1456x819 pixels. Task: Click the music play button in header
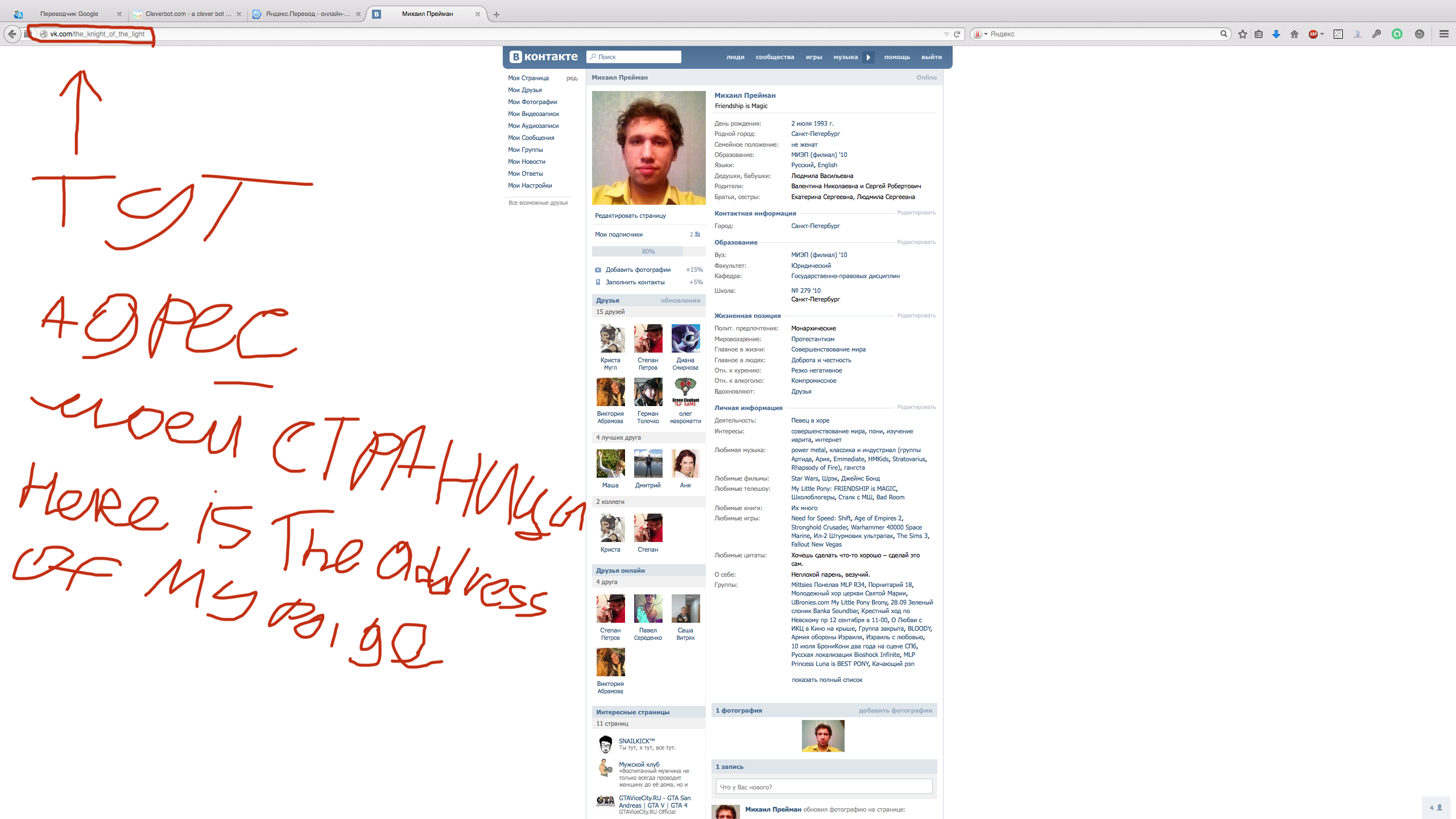[868, 57]
